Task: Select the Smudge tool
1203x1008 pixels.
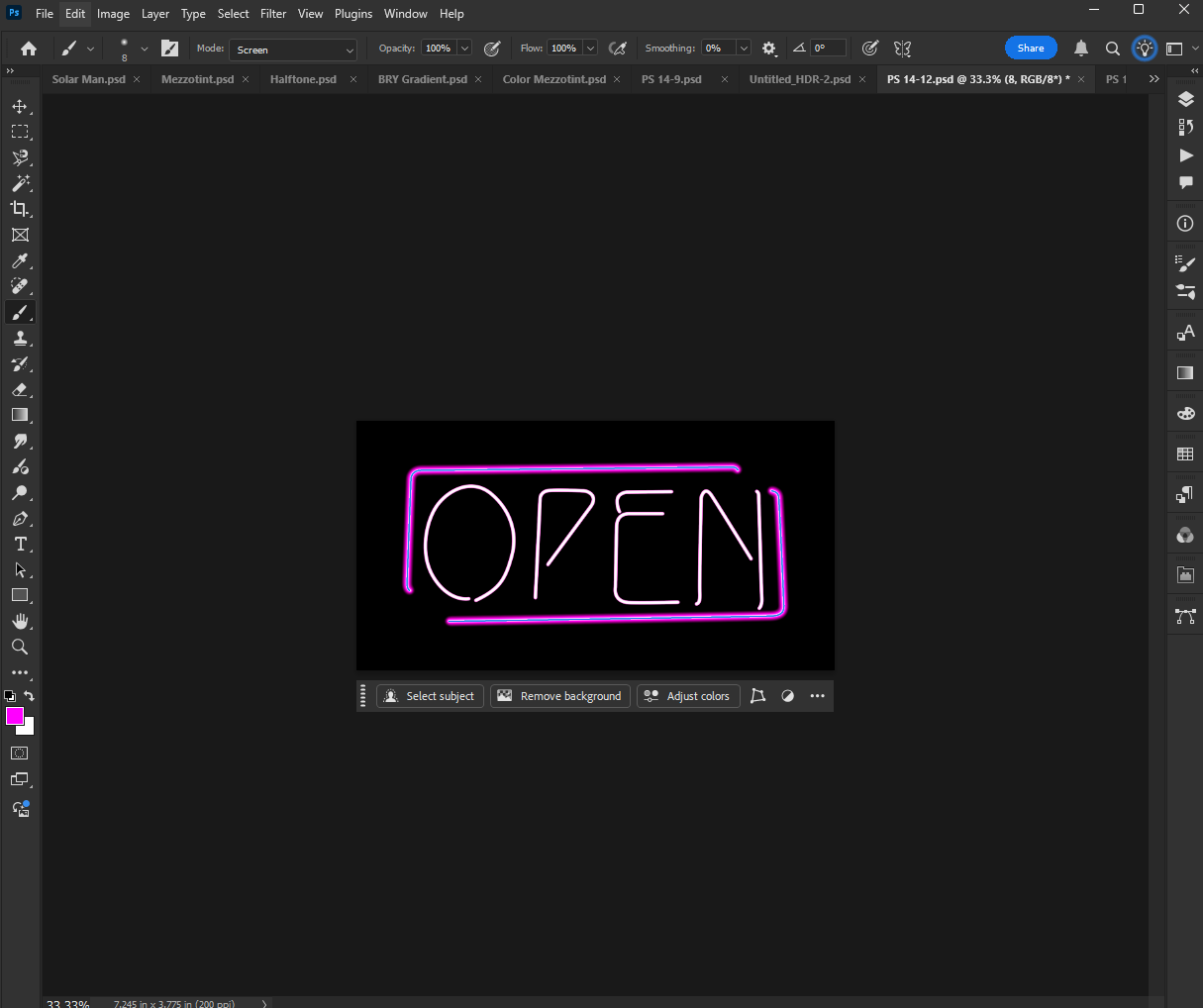Action: tap(20, 441)
